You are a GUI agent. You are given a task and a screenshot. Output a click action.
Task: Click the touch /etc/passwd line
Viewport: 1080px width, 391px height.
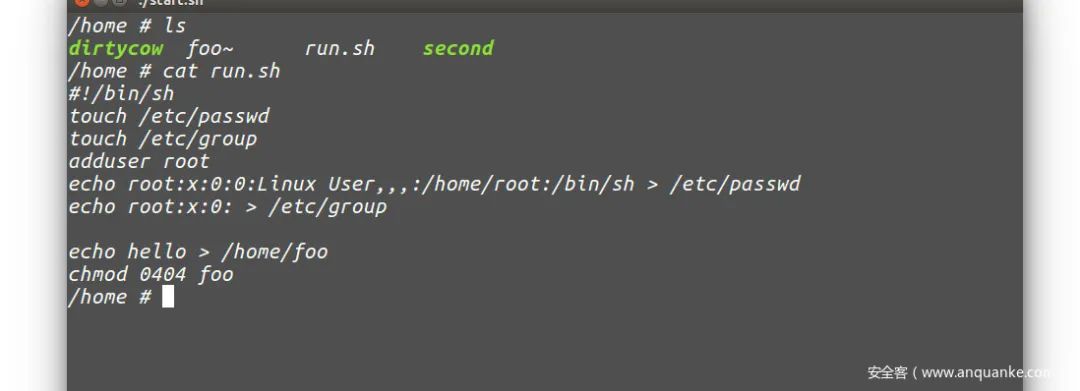(169, 116)
